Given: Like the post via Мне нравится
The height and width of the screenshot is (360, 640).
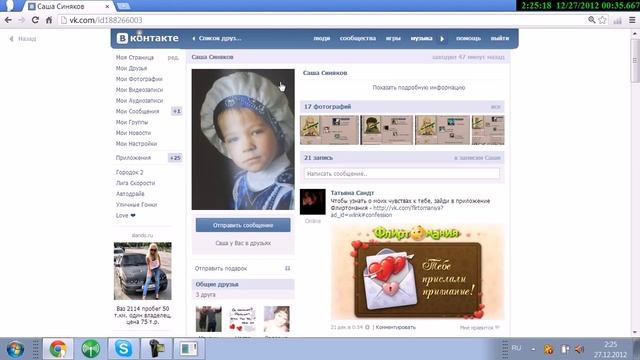Looking at the screenshot, I should click(480, 327).
